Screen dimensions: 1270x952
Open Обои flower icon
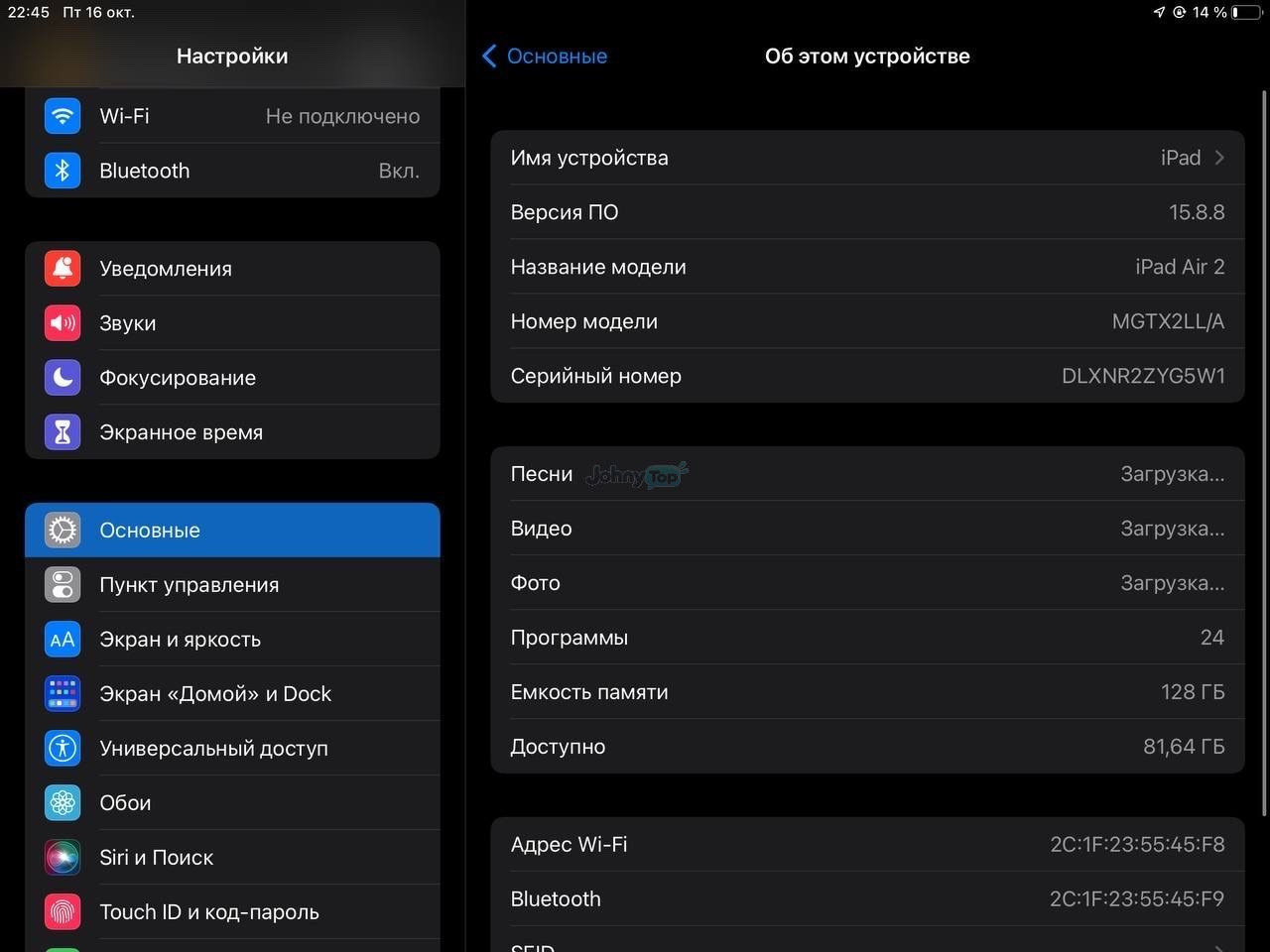point(63,803)
